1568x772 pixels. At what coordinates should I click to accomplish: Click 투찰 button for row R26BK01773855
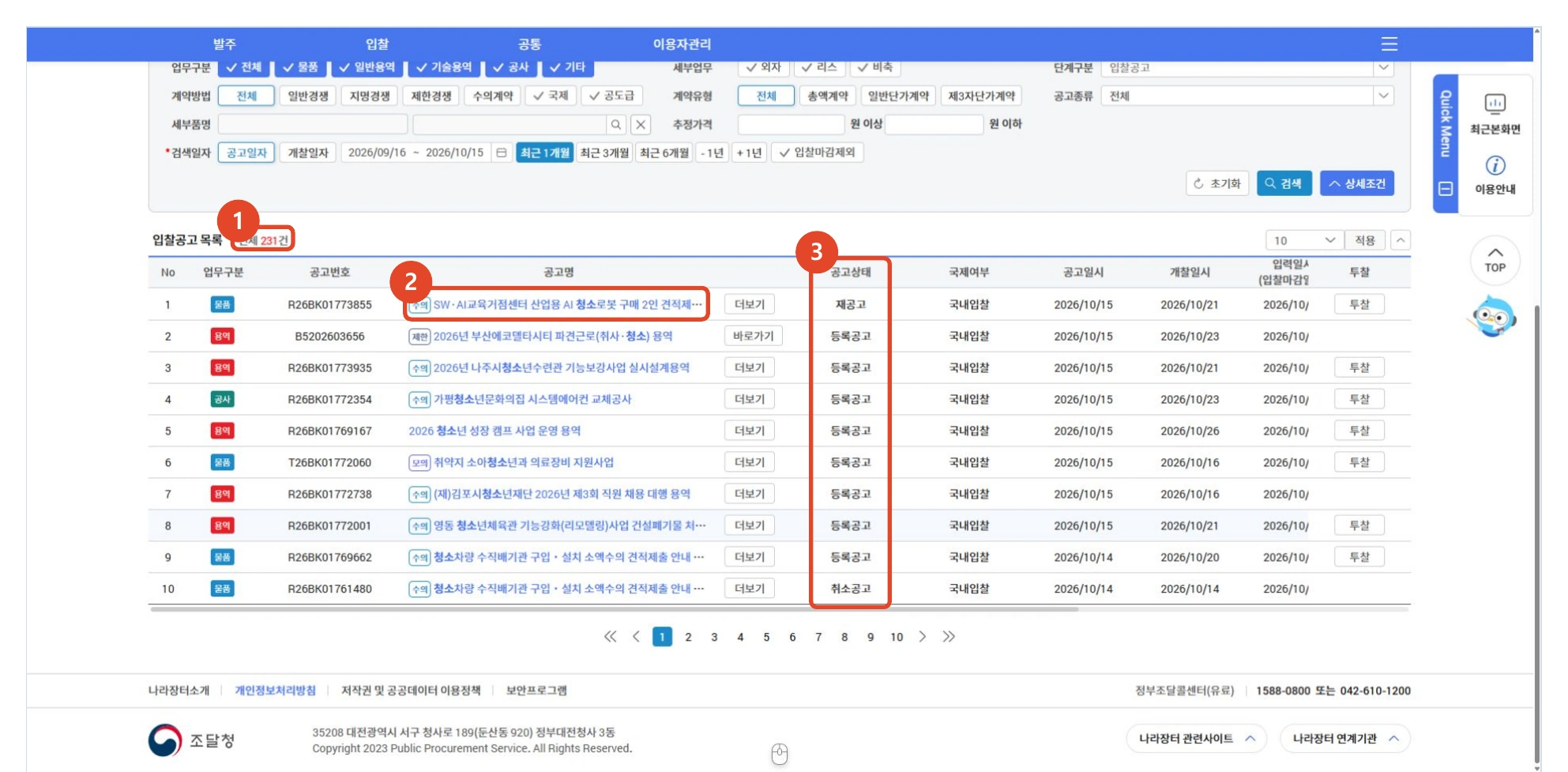(1359, 304)
